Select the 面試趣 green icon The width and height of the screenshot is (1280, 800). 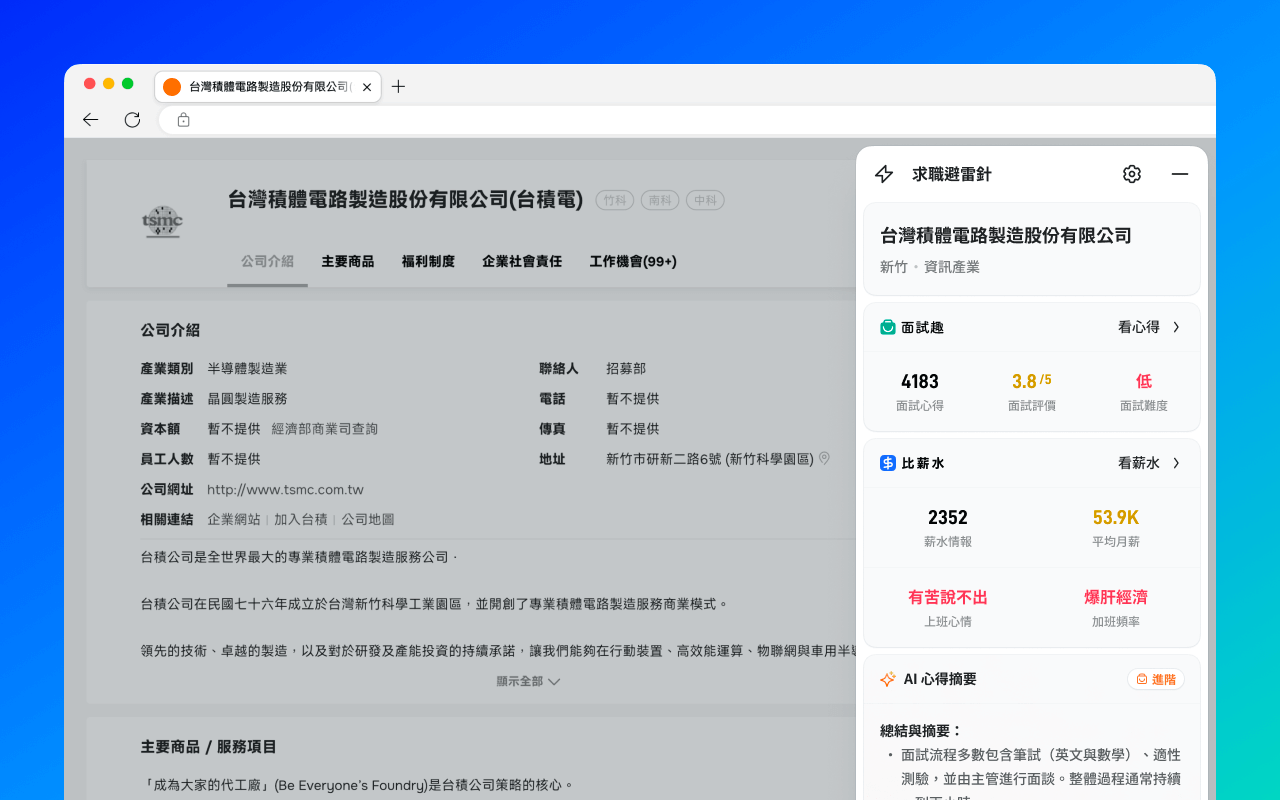coord(887,327)
